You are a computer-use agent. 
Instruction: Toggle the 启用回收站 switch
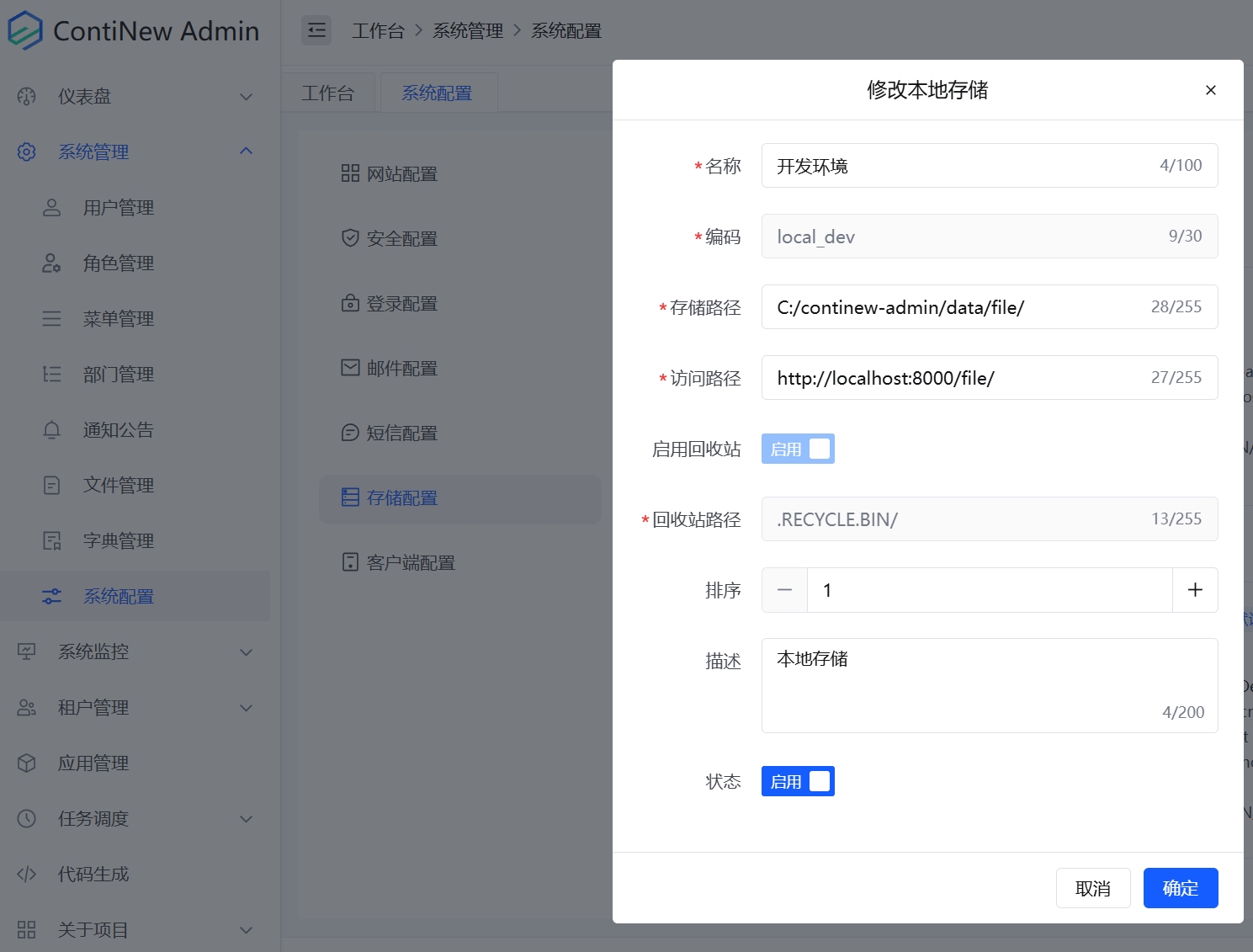tap(797, 449)
